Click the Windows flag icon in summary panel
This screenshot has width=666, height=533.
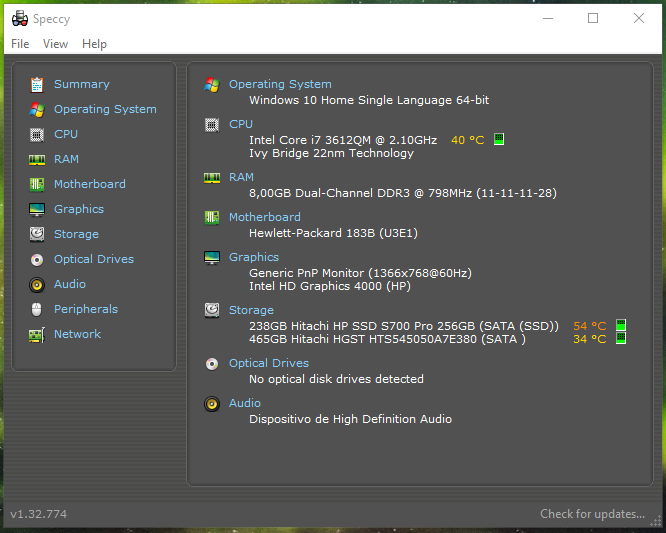pos(212,85)
